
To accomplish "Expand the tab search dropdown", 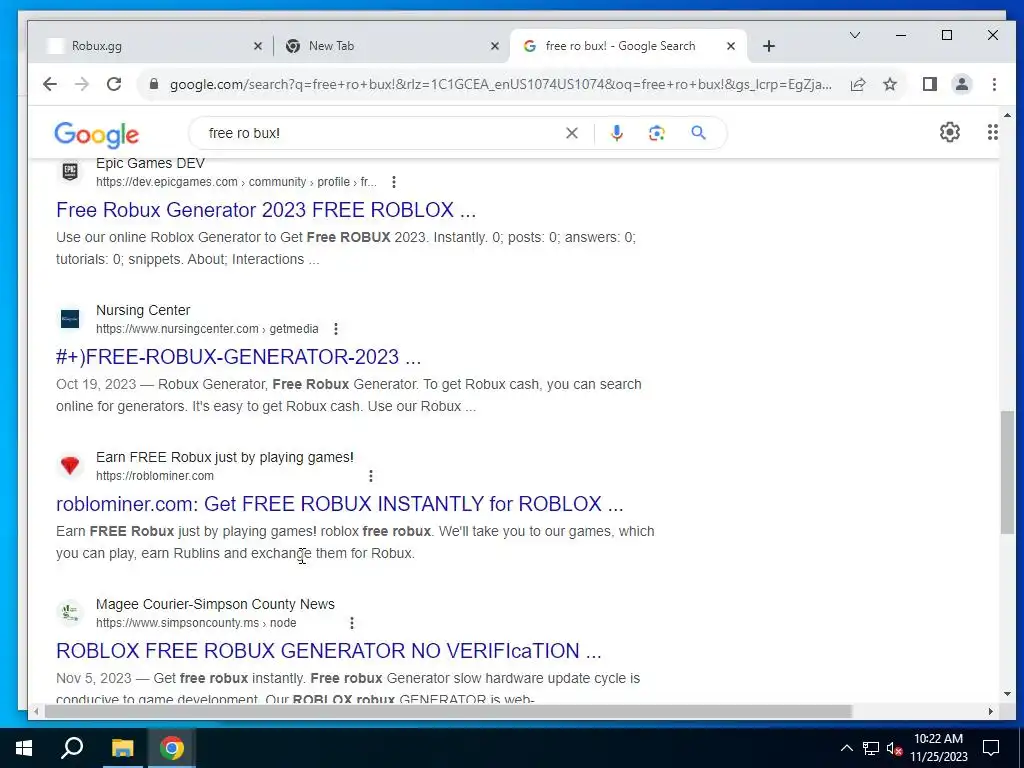I will click(x=854, y=35).
